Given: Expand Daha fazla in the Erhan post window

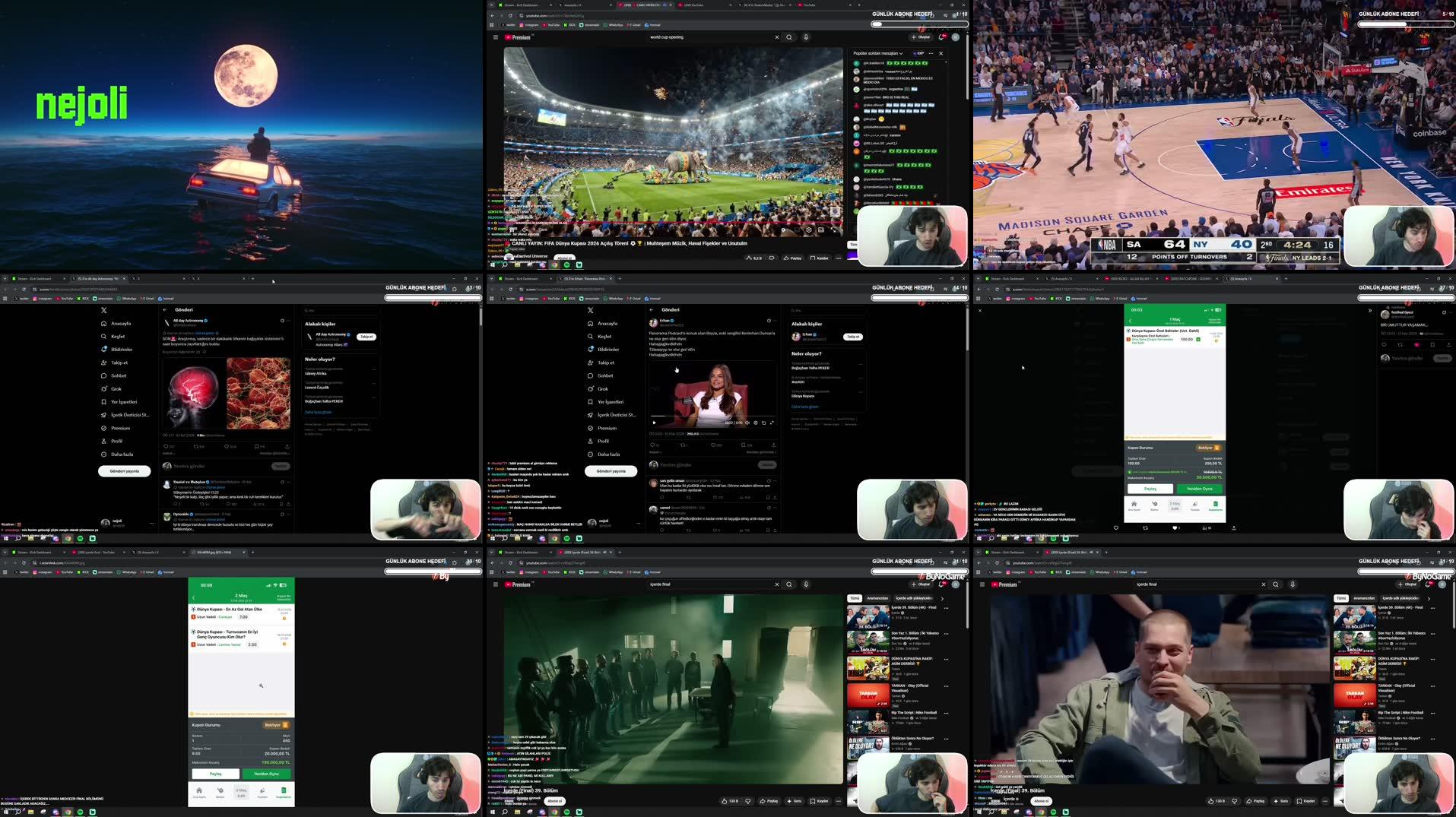Looking at the screenshot, I should click(603, 454).
